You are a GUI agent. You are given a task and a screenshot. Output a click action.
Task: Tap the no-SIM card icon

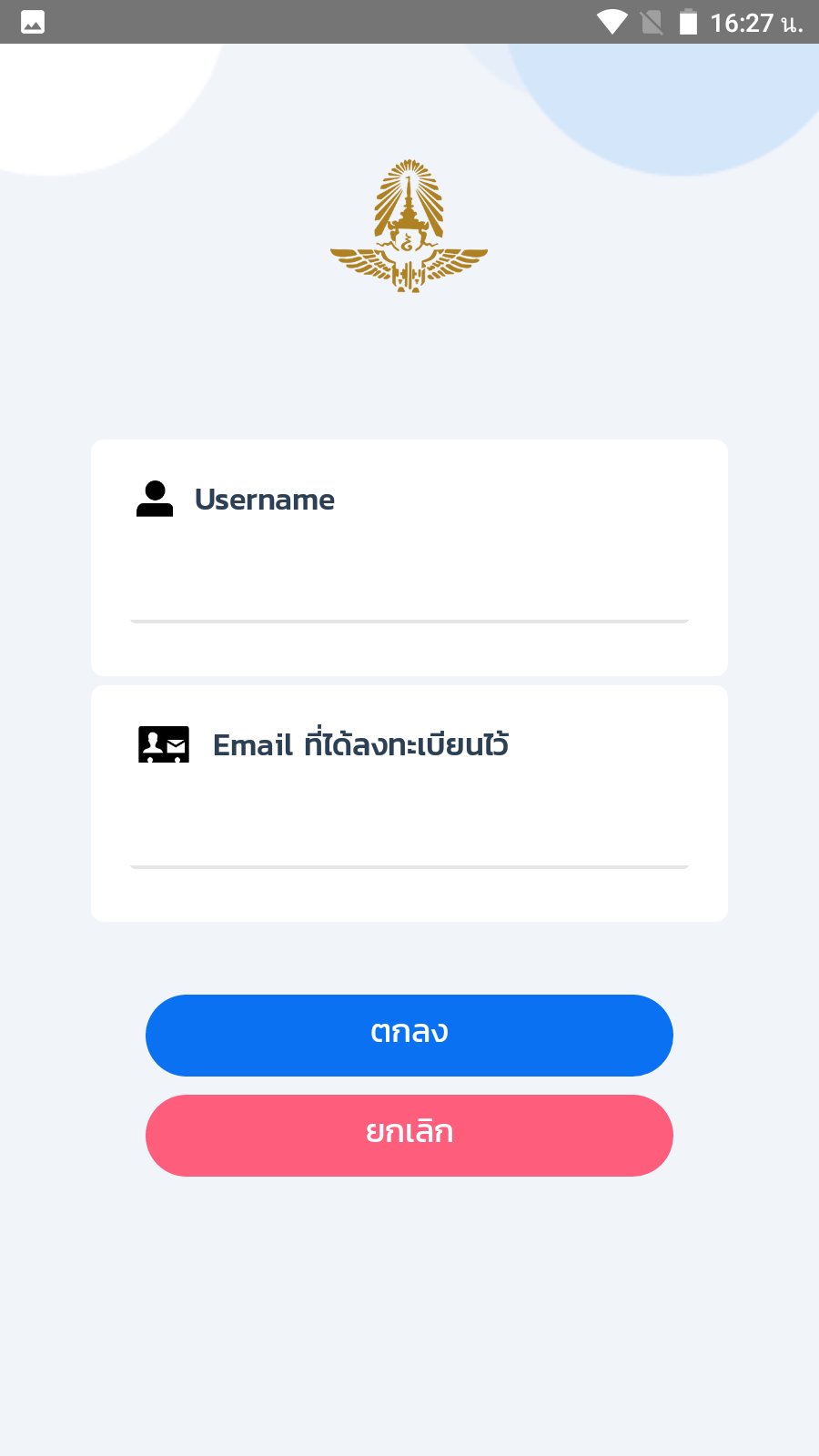coord(652,22)
